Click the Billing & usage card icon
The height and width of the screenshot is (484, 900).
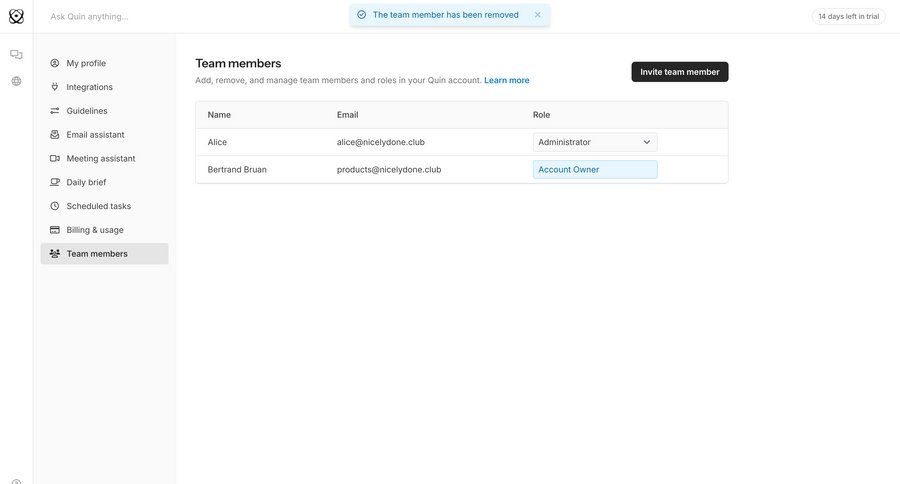click(x=55, y=230)
